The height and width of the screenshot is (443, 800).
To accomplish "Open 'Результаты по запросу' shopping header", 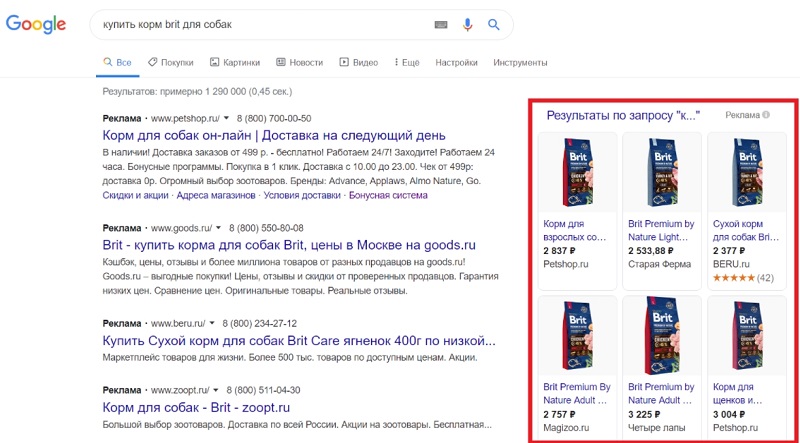I will point(623,115).
